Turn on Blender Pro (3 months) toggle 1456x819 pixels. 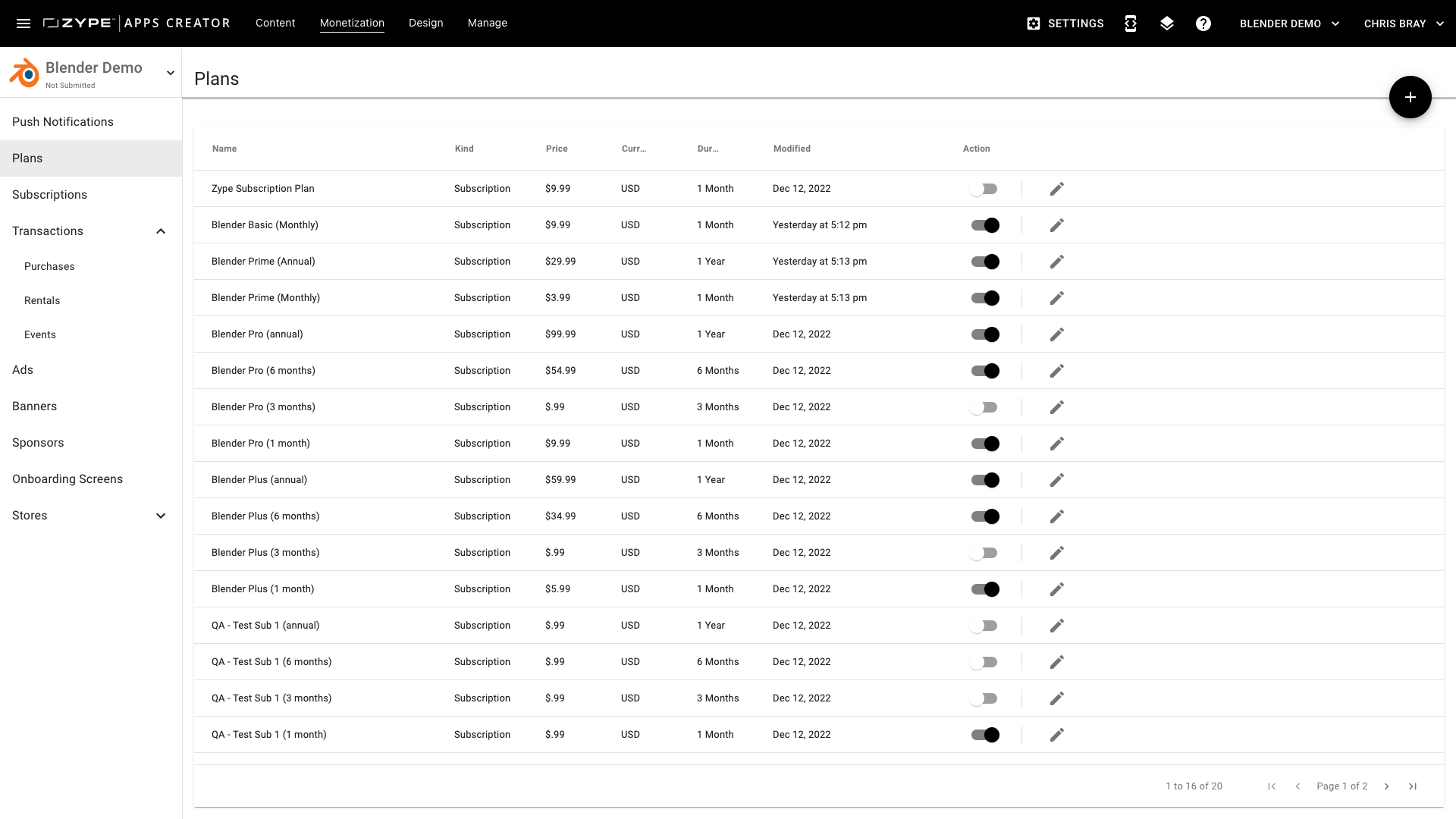(984, 407)
